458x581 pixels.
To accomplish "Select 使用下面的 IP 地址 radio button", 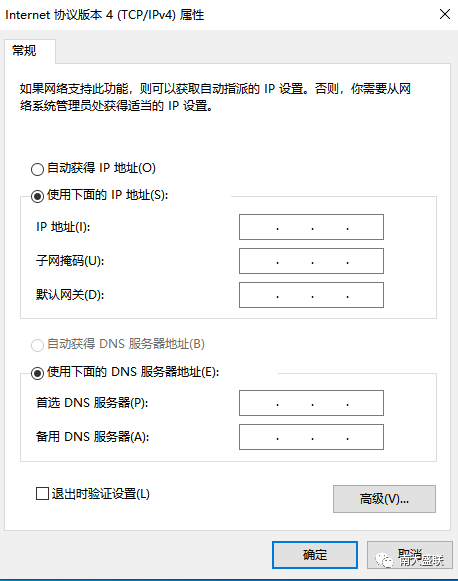I will pyautogui.click(x=37, y=196).
